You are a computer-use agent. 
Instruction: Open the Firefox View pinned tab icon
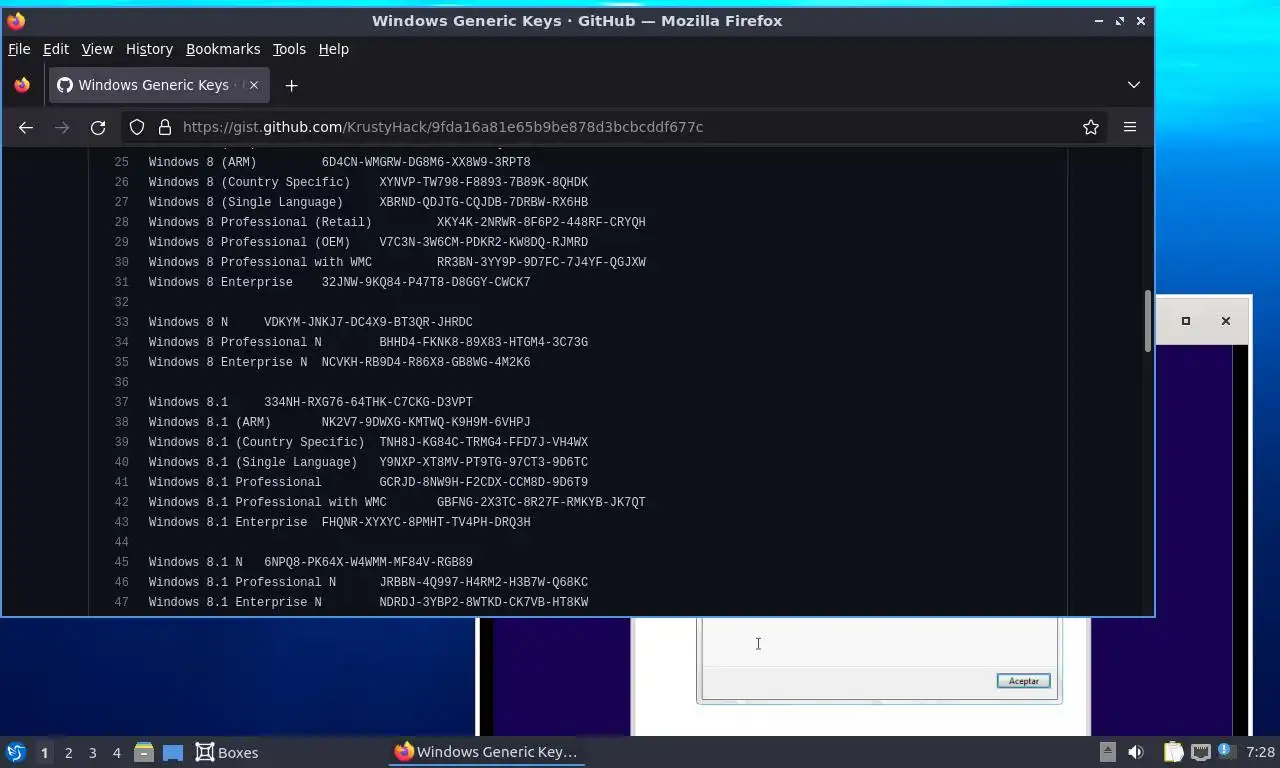point(22,85)
